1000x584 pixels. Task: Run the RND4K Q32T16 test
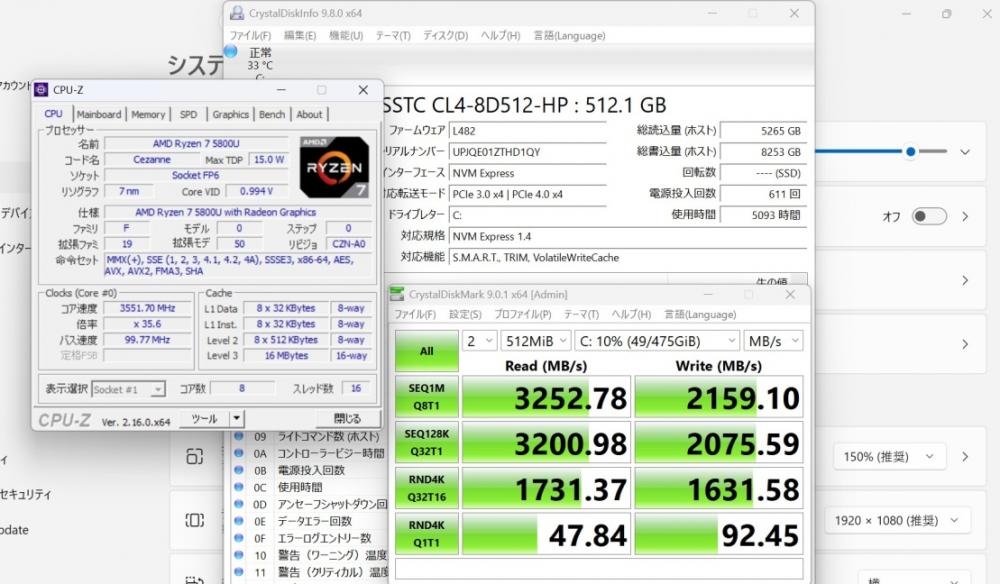[x=427, y=488]
